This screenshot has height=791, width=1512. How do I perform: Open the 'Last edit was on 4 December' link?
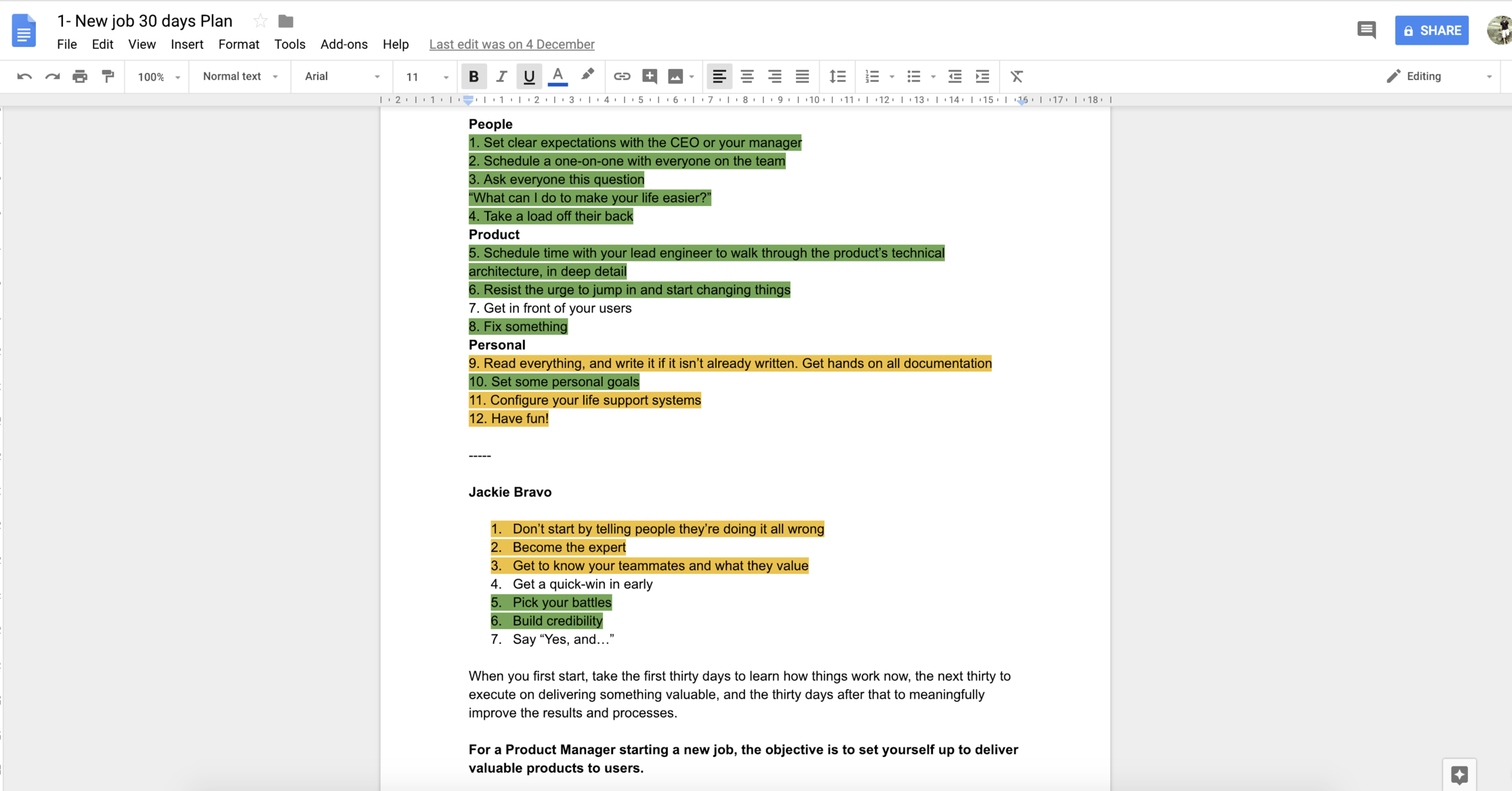pos(511,44)
